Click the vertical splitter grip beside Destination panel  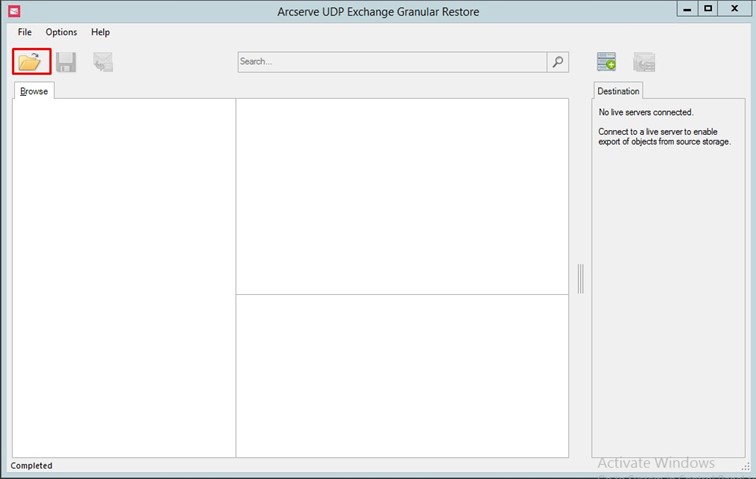pos(580,279)
